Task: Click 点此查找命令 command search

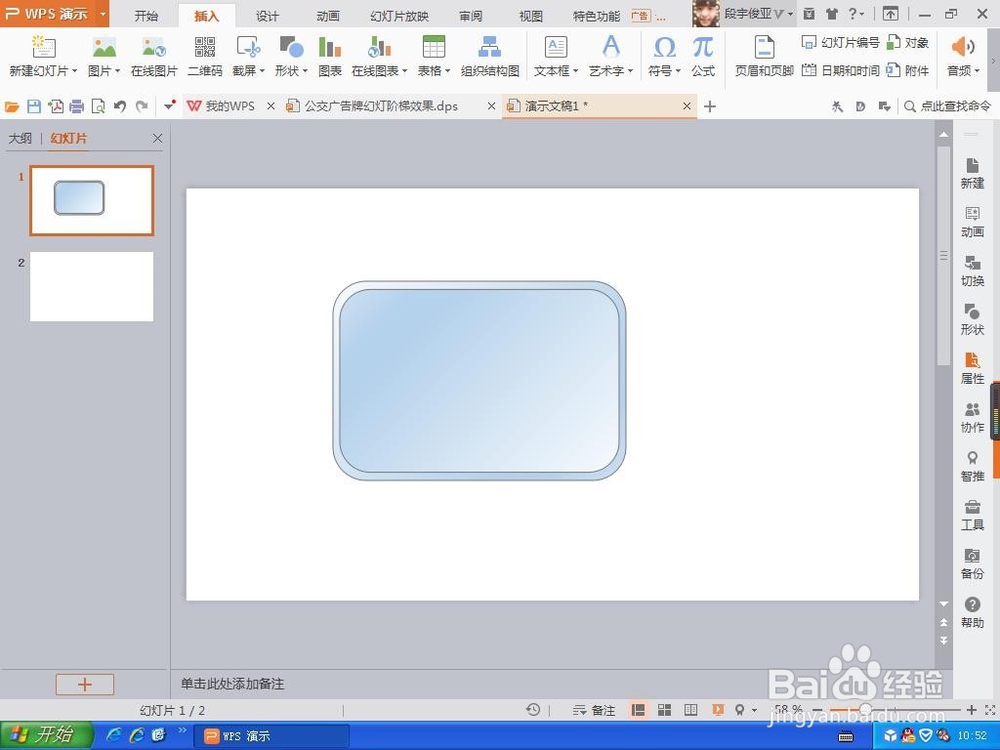Action: 948,107
